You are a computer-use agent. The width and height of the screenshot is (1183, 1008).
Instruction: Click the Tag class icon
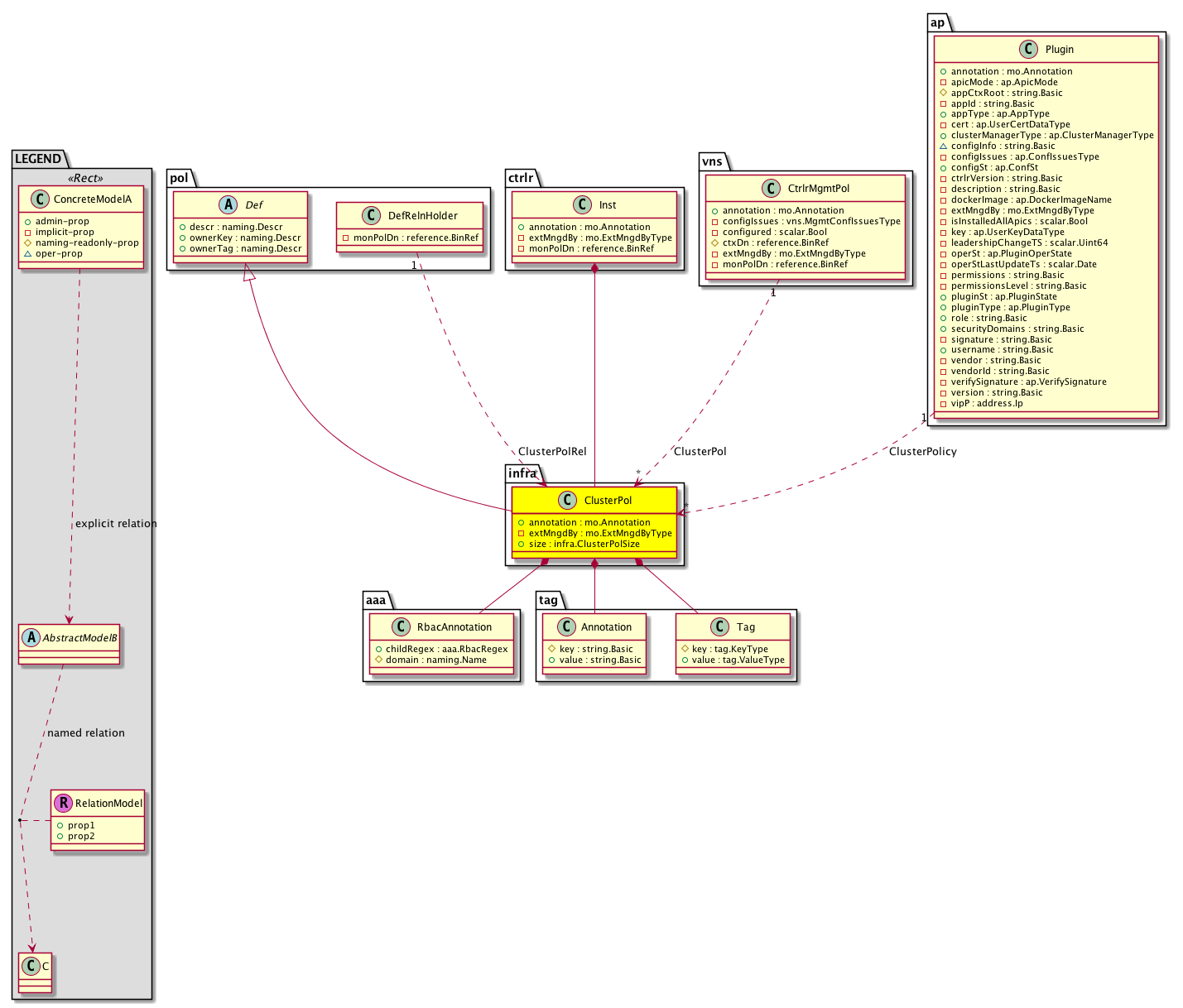(720, 626)
